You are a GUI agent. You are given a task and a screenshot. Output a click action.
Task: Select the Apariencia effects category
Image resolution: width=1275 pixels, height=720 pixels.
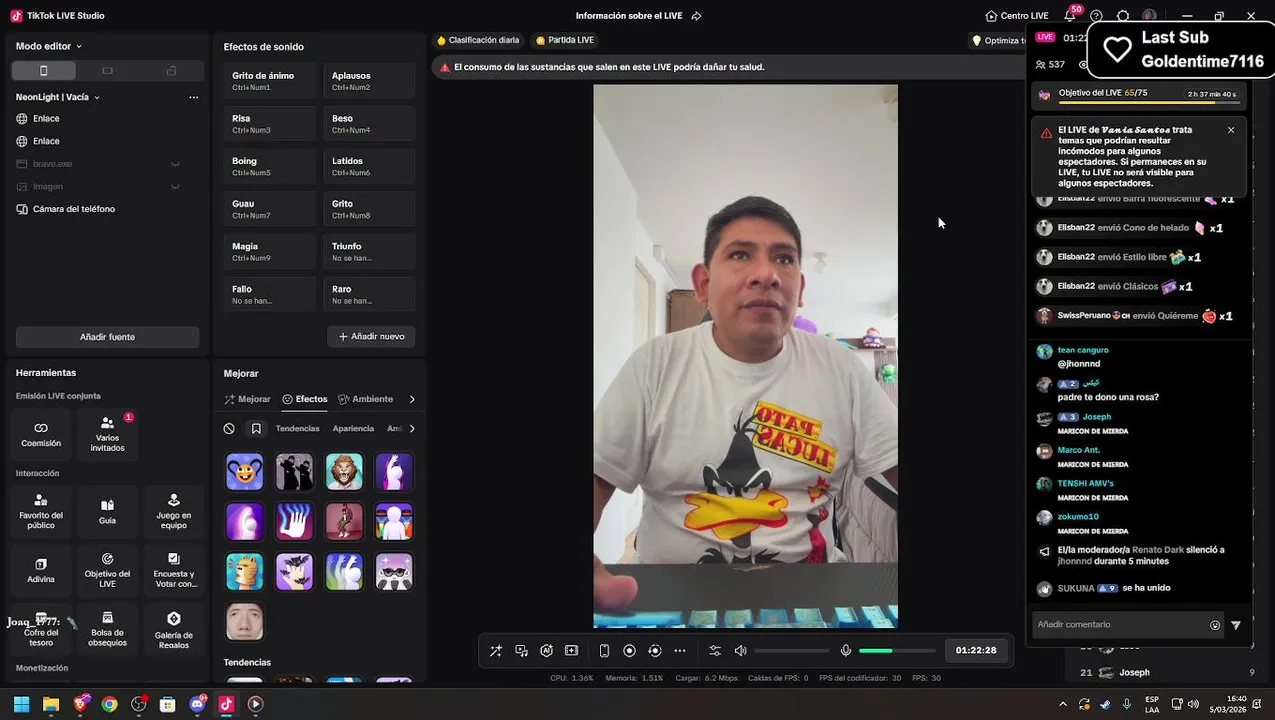[353, 429]
